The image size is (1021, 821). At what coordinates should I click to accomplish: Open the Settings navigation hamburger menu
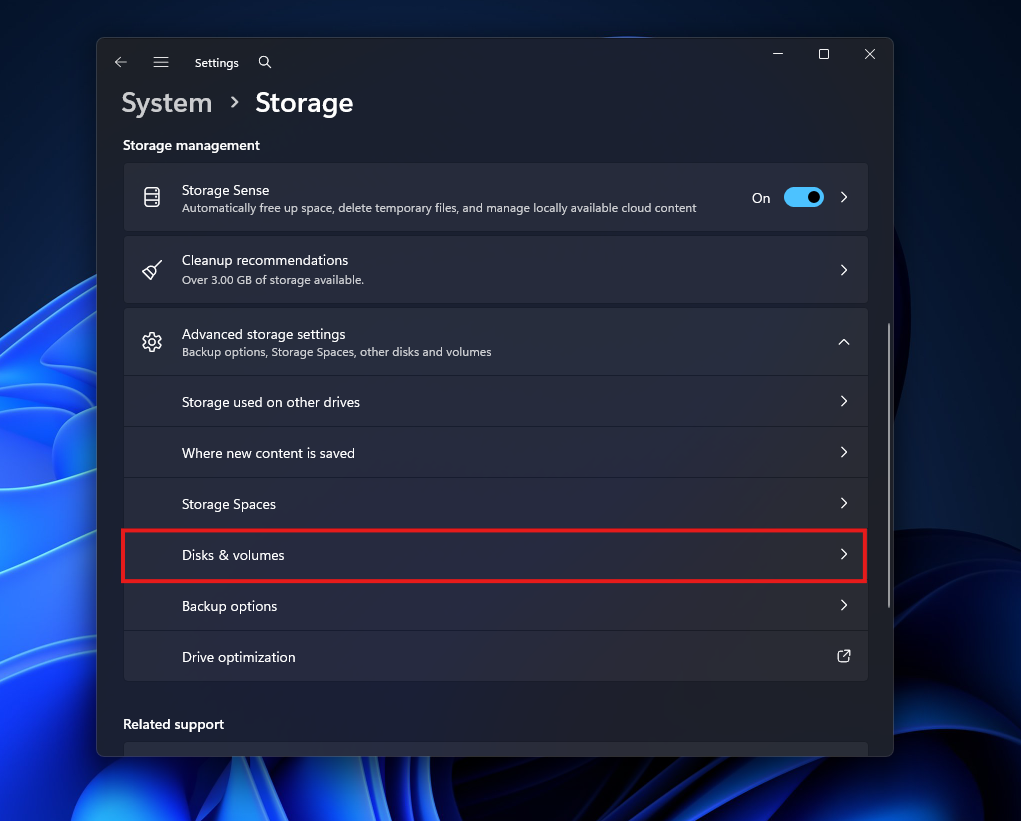tap(161, 62)
